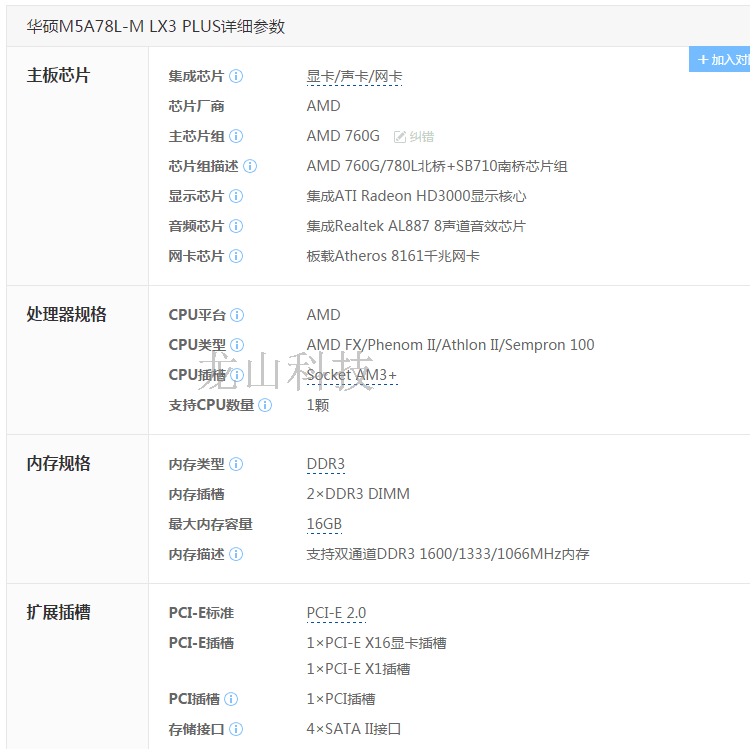Click 1×PCI-E X16显卡插槽 text
Viewport: 750px width, 749px height.
[376, 643]
